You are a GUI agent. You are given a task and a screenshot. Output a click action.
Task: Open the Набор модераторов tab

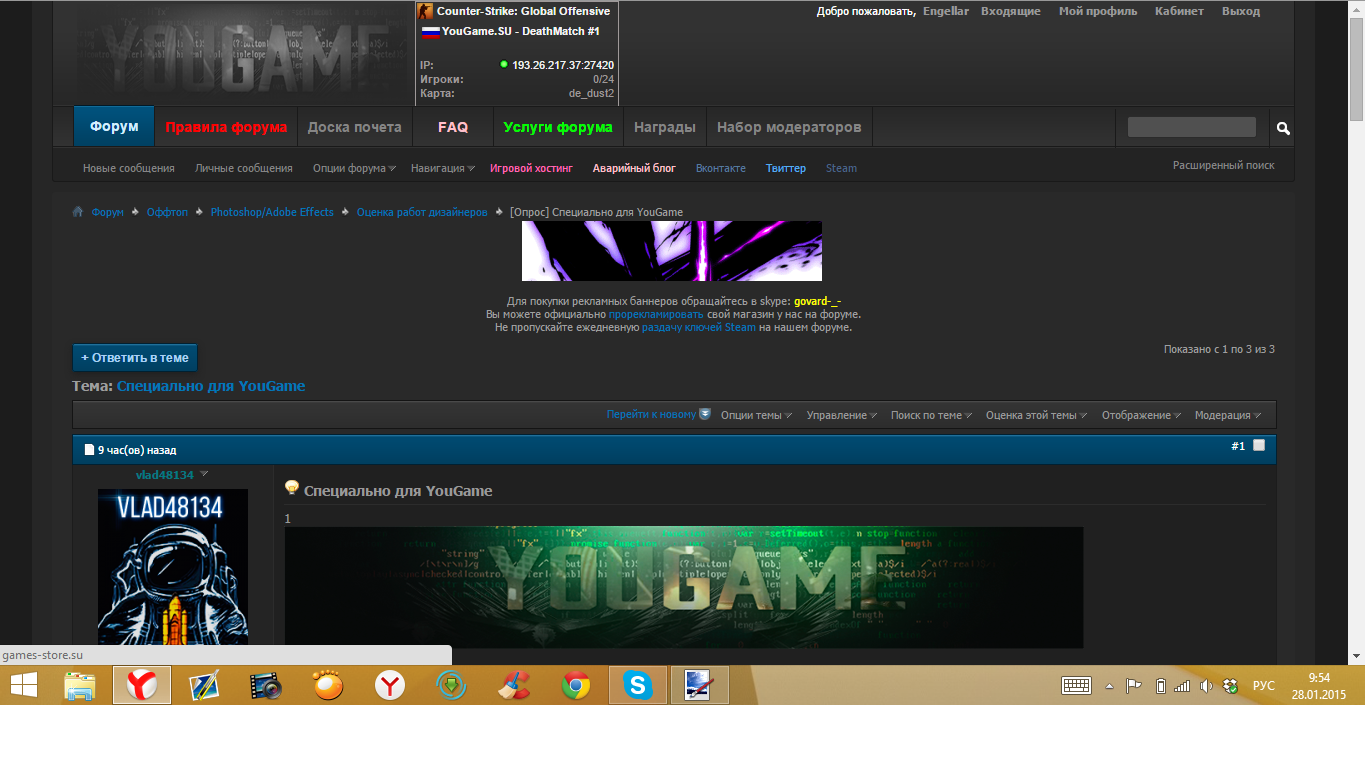[789, 127]
